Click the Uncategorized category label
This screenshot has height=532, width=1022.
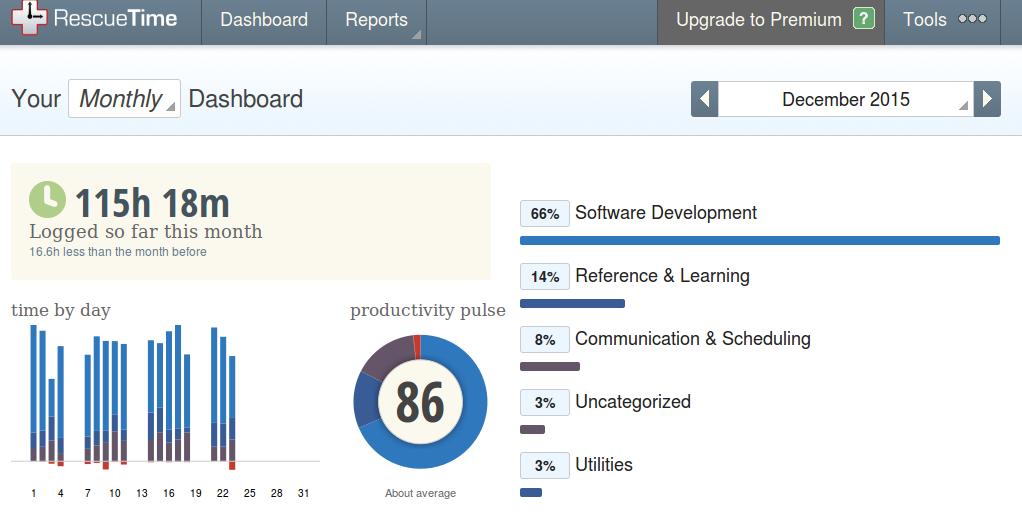[633, 402]
